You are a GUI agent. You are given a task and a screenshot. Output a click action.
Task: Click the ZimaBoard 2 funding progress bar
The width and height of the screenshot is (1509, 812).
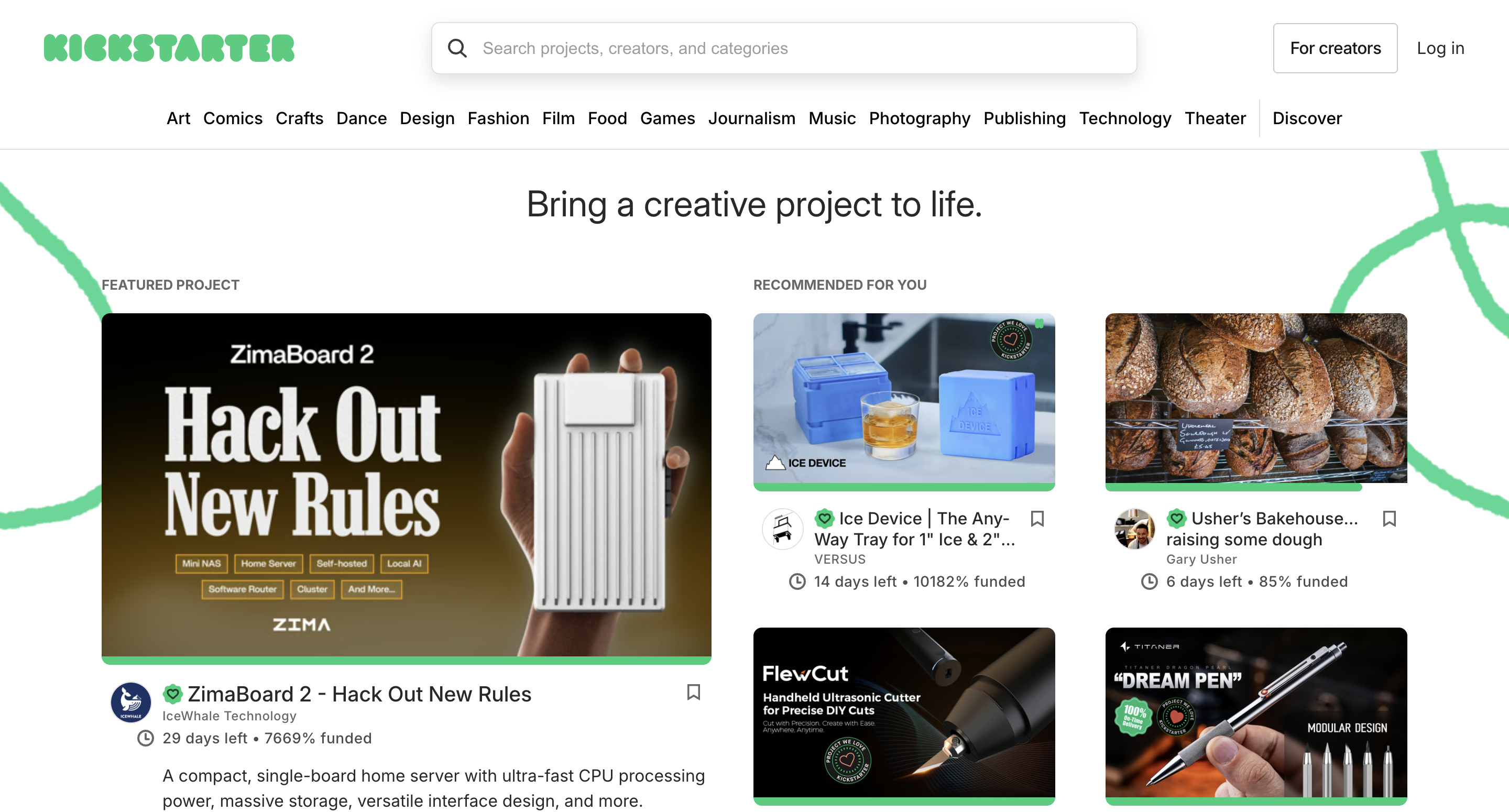[407, 660]
